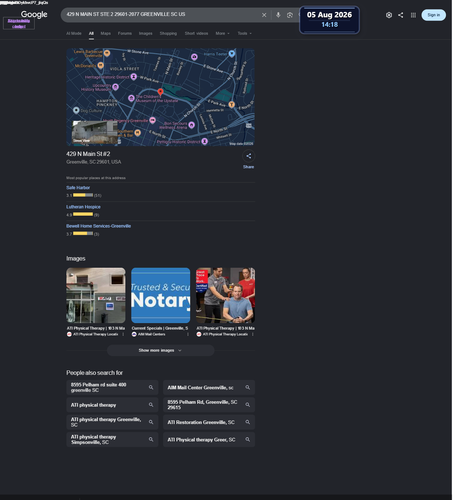
Task: Open Street View thumbnail on the map
Action: tap(96, 134)
